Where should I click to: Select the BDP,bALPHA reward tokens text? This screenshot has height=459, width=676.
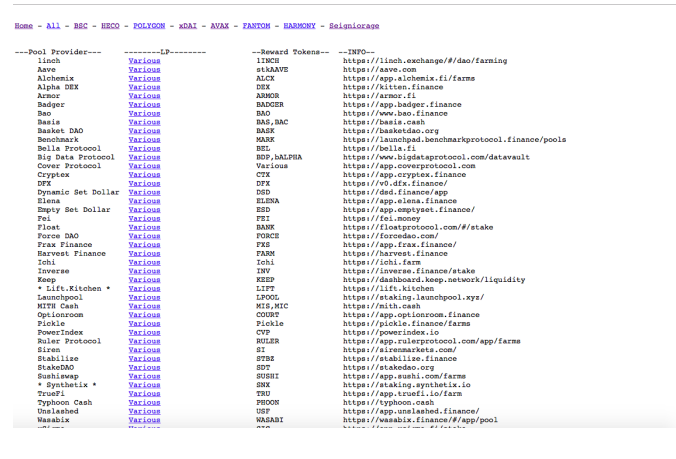click(x=279, y=157)
